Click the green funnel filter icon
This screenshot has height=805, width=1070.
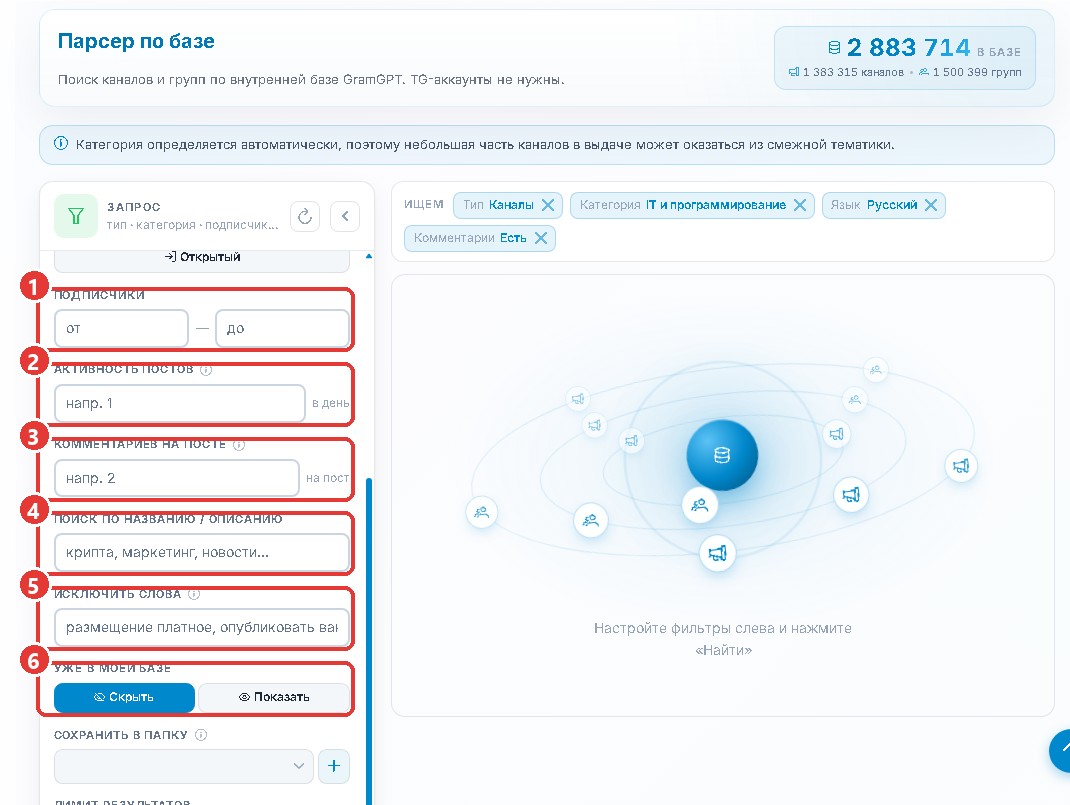pos(76,216)
